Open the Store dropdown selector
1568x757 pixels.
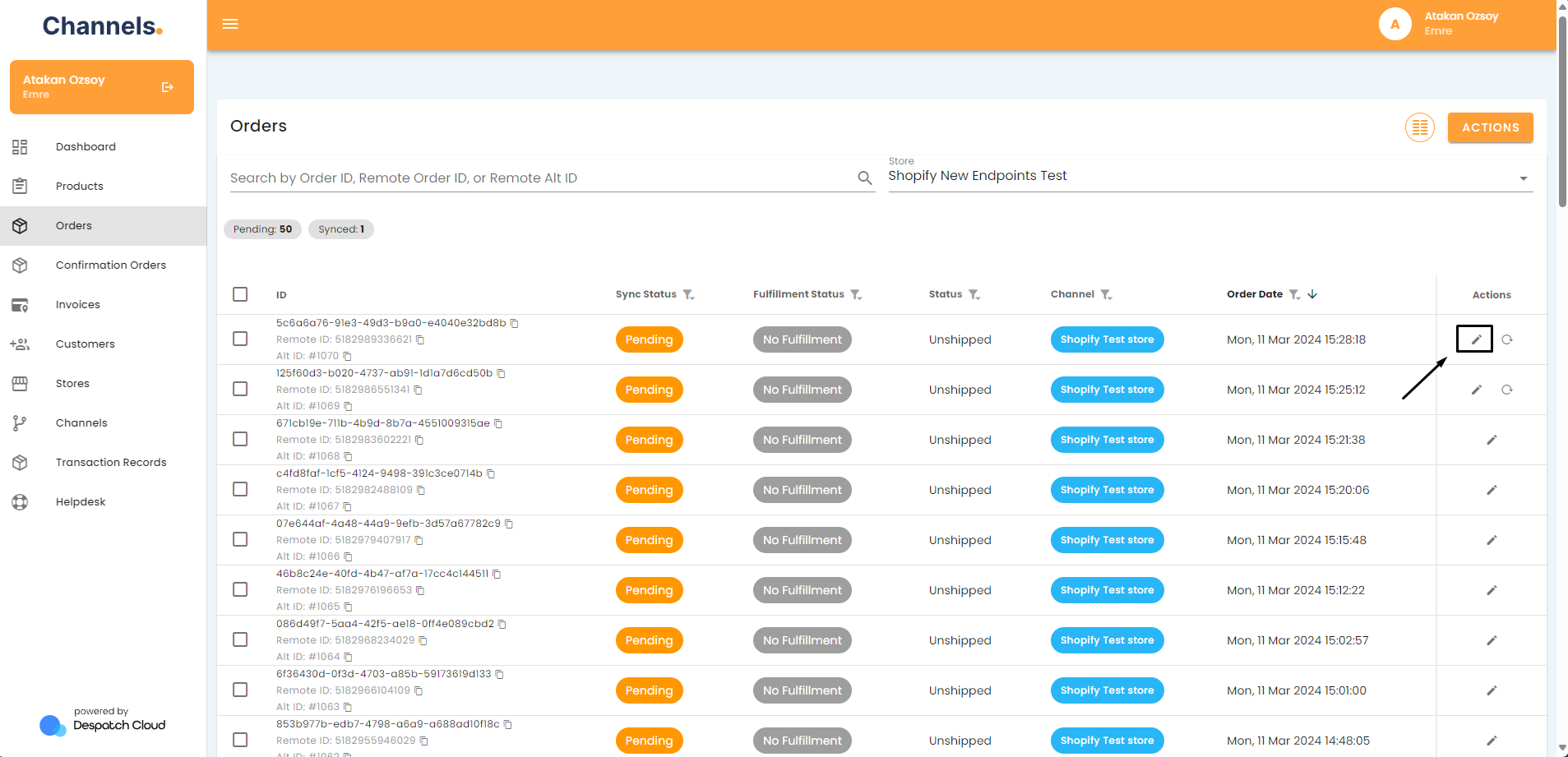(1210, 175)
